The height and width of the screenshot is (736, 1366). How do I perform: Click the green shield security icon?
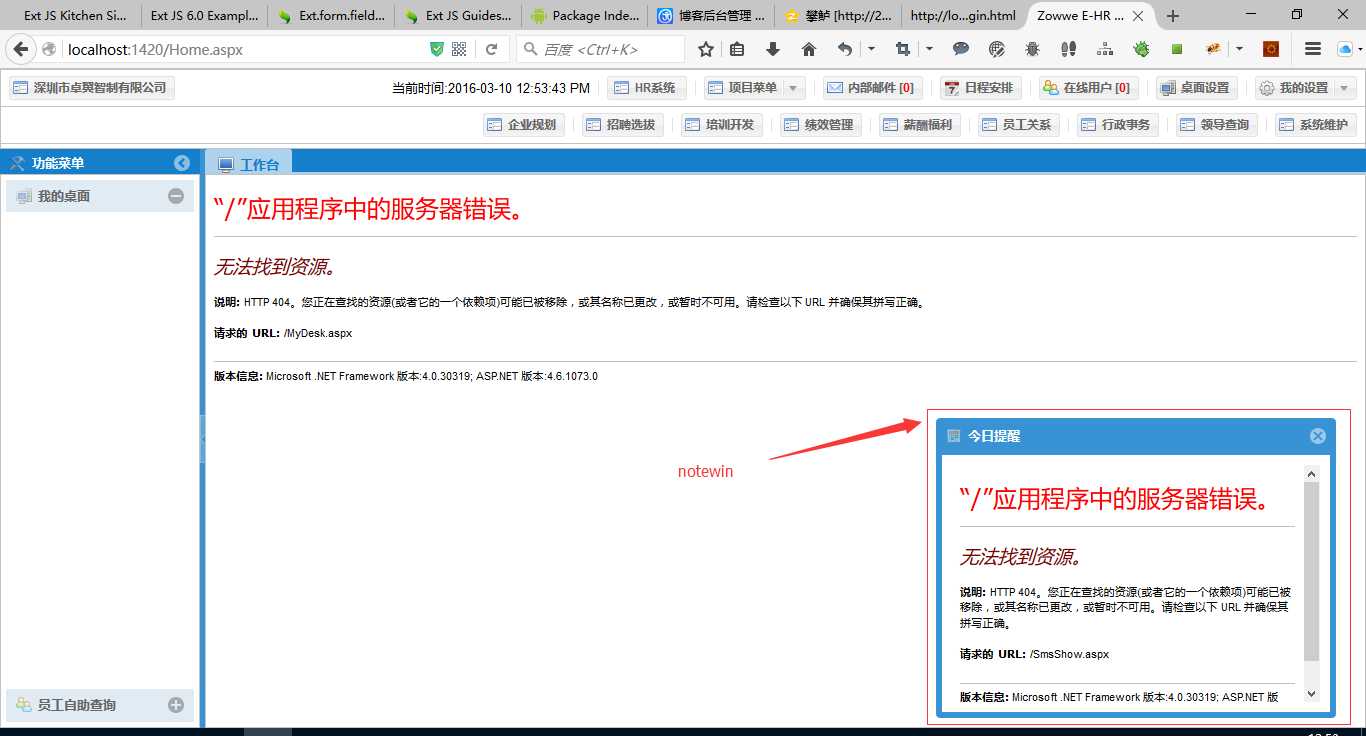437,49
